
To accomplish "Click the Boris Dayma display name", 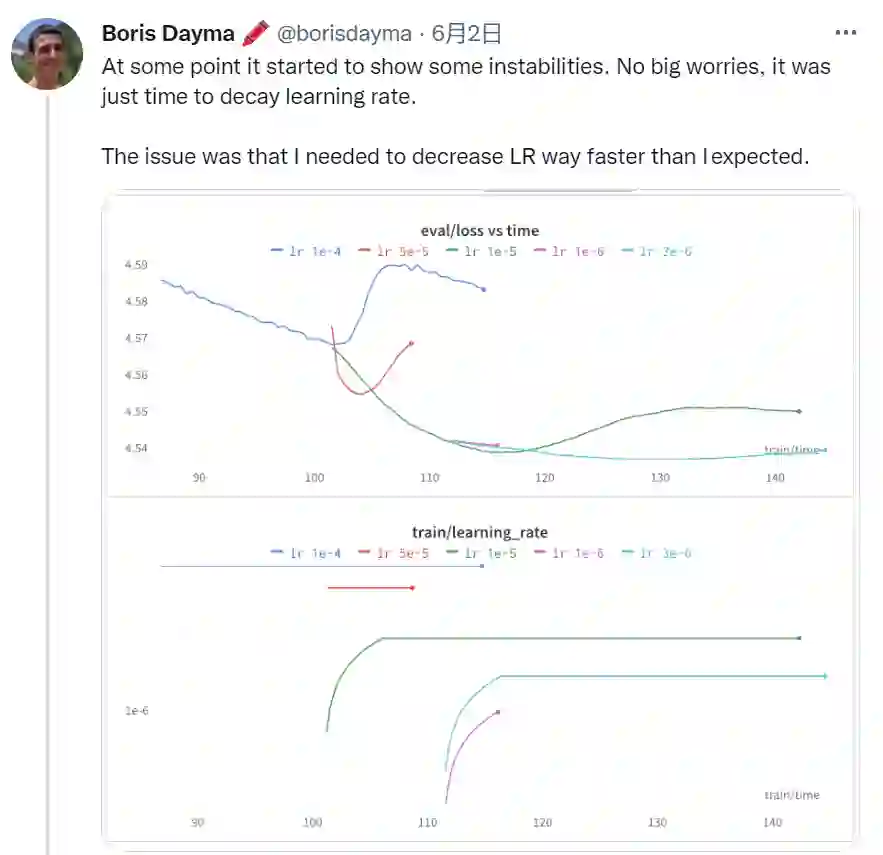I will pyautogui.click(x=168, y=34).
